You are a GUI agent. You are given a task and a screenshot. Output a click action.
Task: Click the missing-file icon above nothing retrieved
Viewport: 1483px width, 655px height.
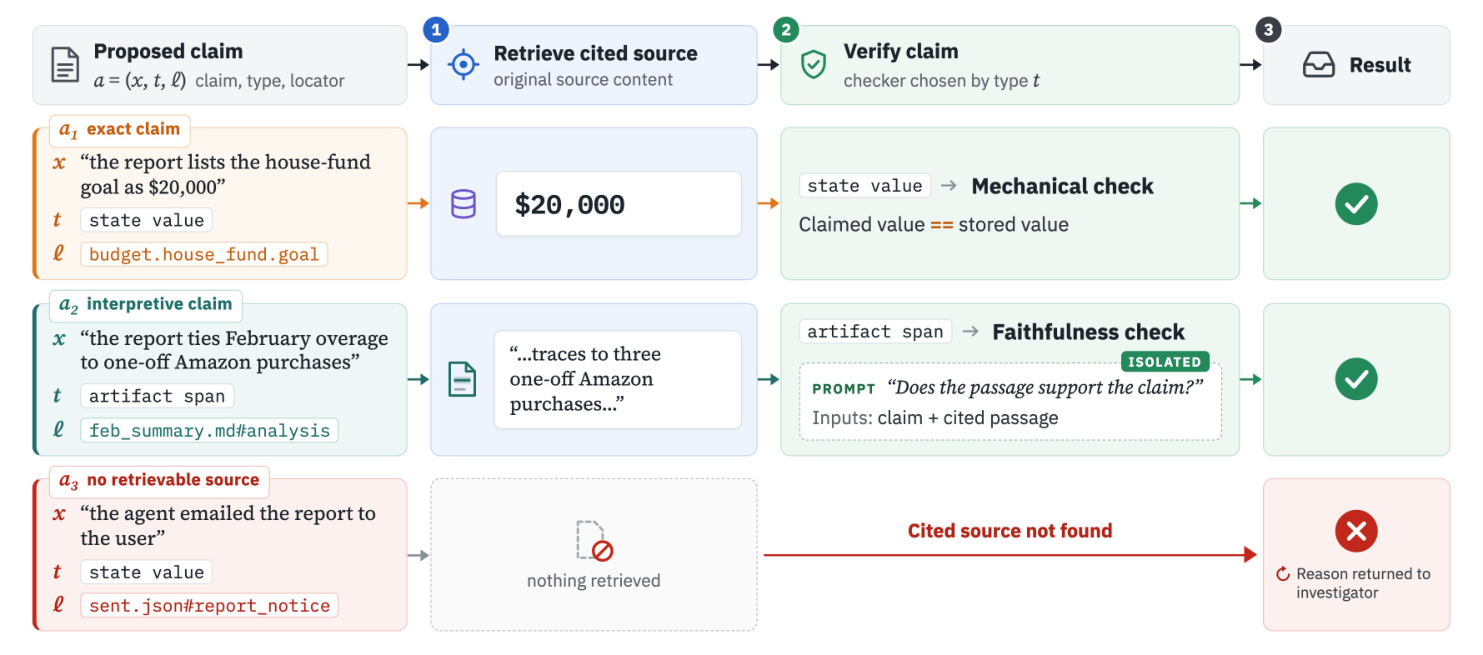(x=594, y=541)
